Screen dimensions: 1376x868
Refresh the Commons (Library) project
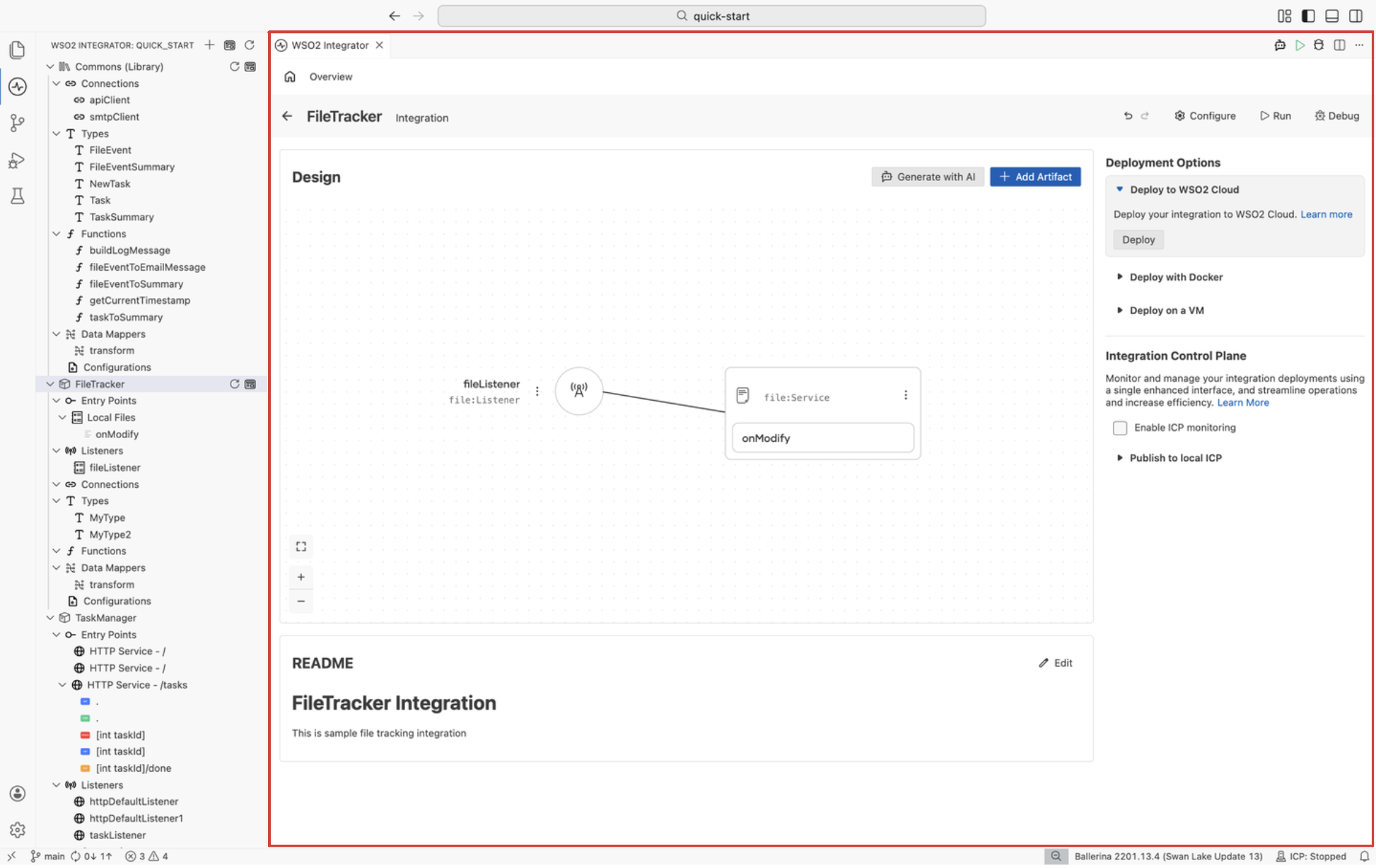(x=234, y=66)
